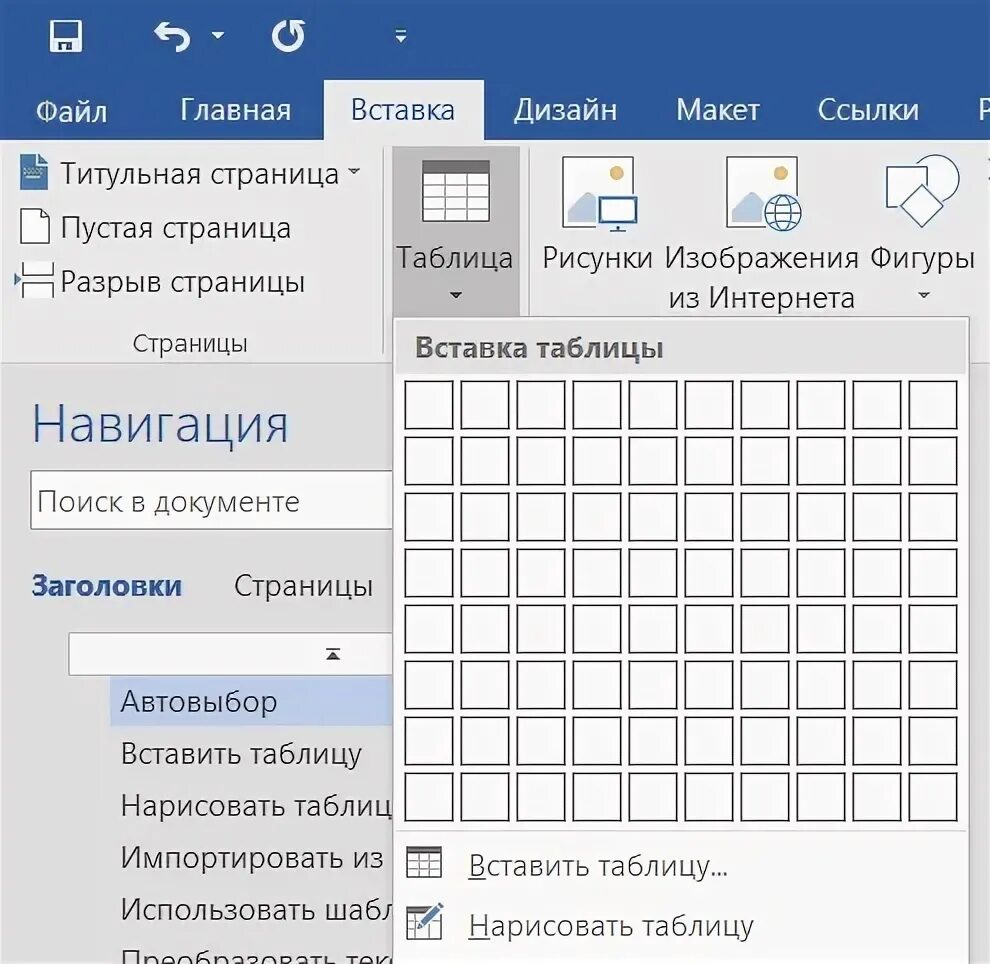Select the Вставка ribbon tab
This screenshot has height=964, width=990.
[403, 110]
